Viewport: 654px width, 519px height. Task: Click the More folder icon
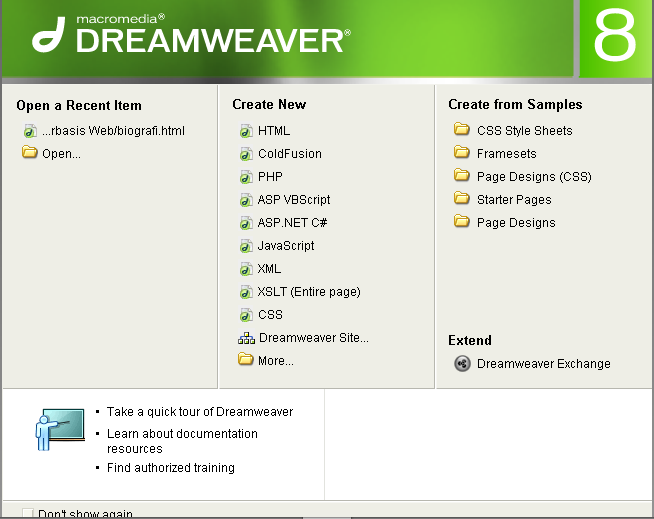(x=246, y=359)
